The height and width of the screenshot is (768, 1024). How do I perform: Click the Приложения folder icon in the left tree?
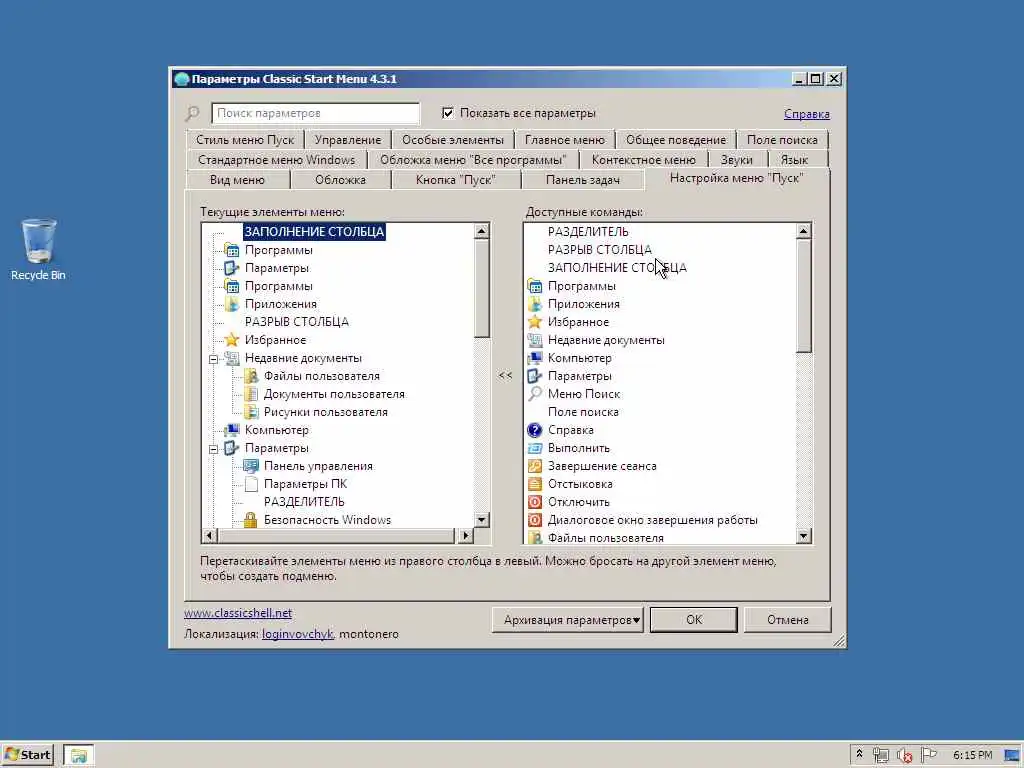[232, 304]
